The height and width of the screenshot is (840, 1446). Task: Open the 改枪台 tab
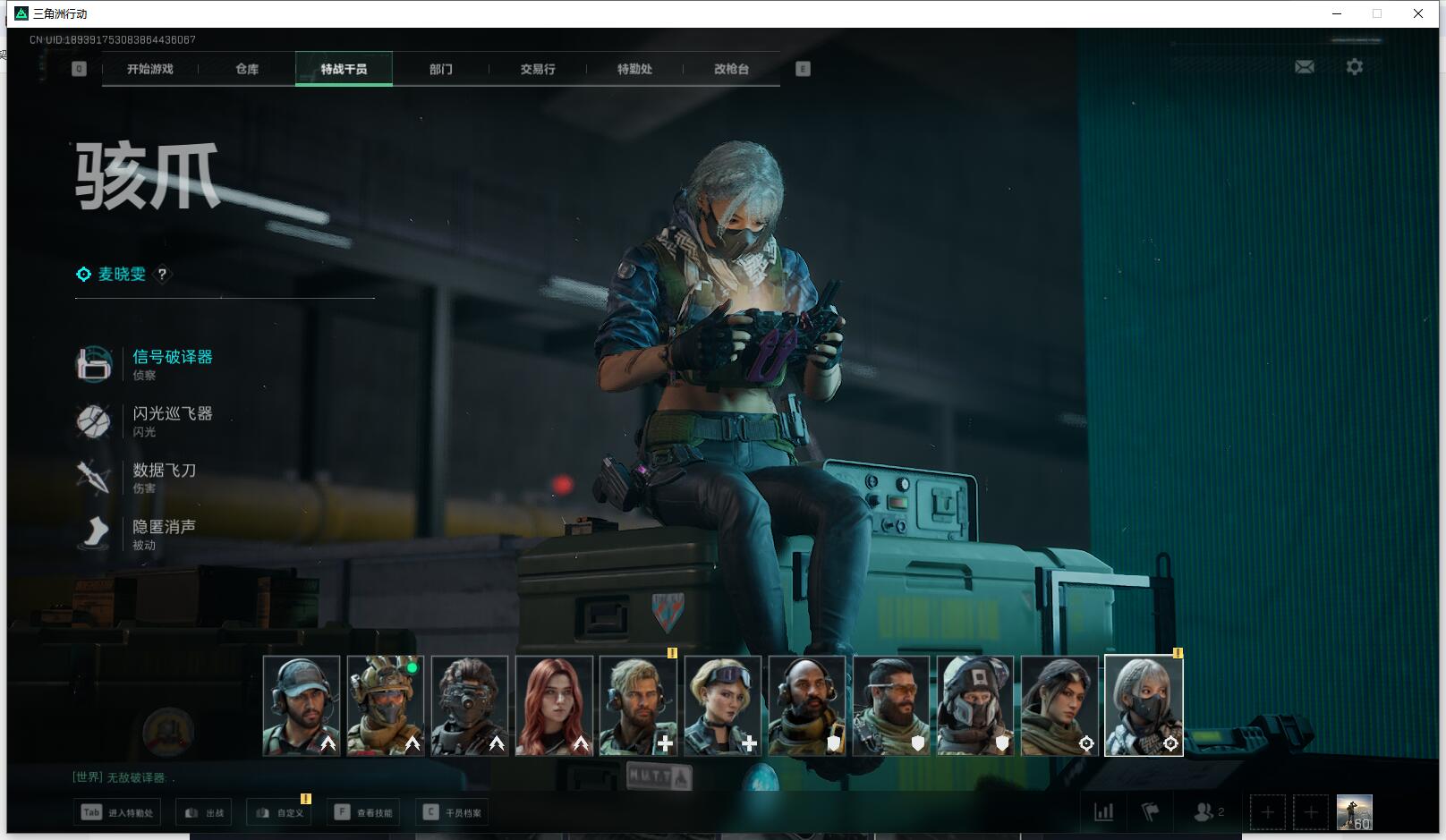click(x=731, y=69)
